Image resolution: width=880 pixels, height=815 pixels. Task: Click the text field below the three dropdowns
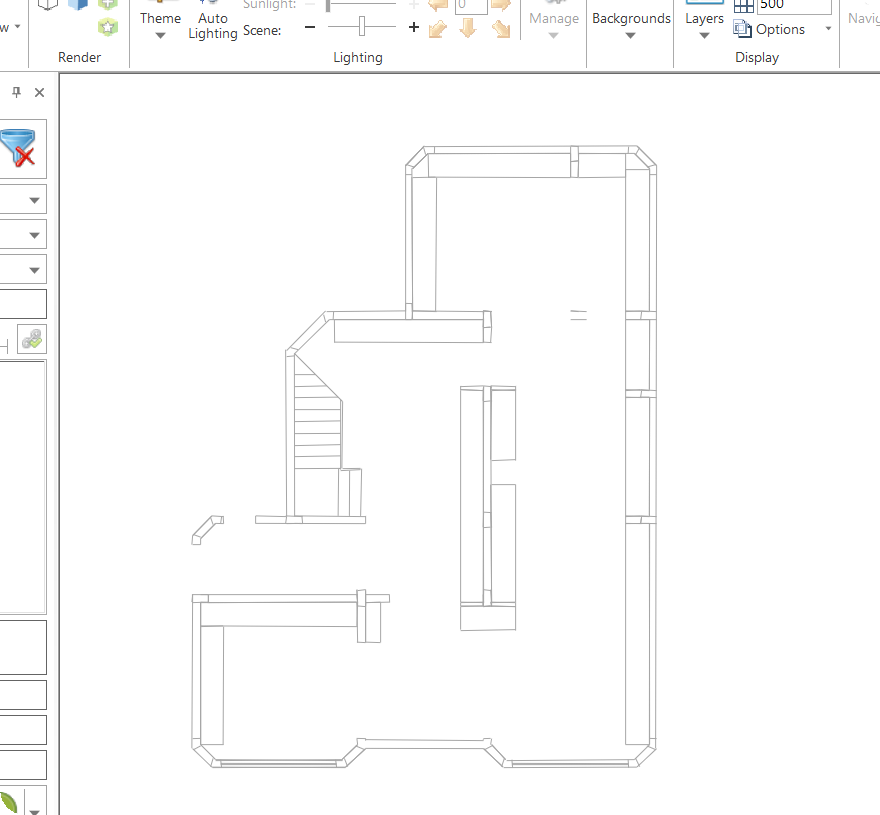[23, 304]
